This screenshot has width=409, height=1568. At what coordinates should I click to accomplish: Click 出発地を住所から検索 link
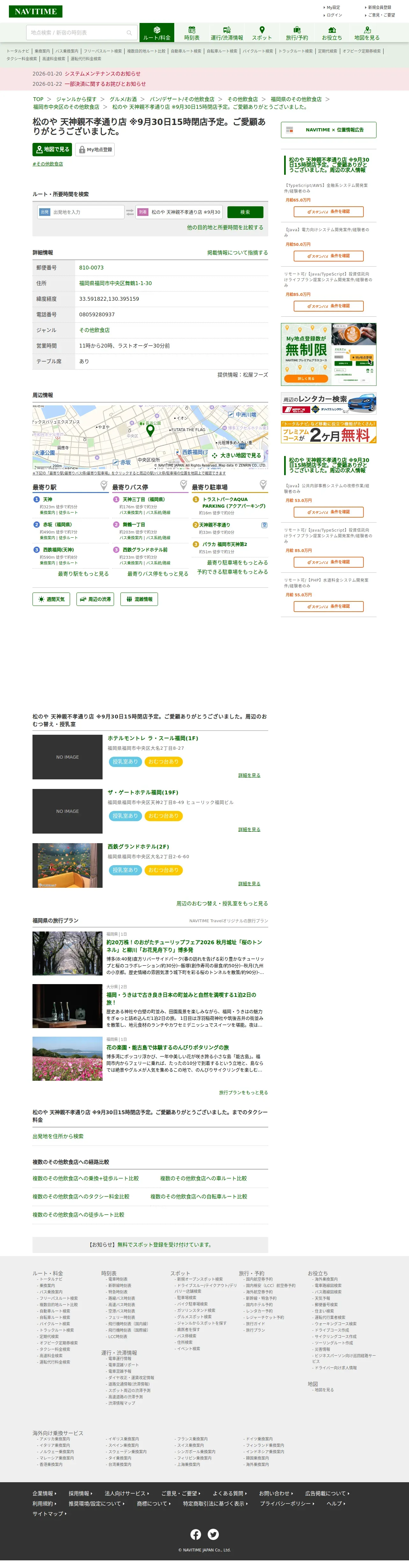click(x=58, y=1137)
